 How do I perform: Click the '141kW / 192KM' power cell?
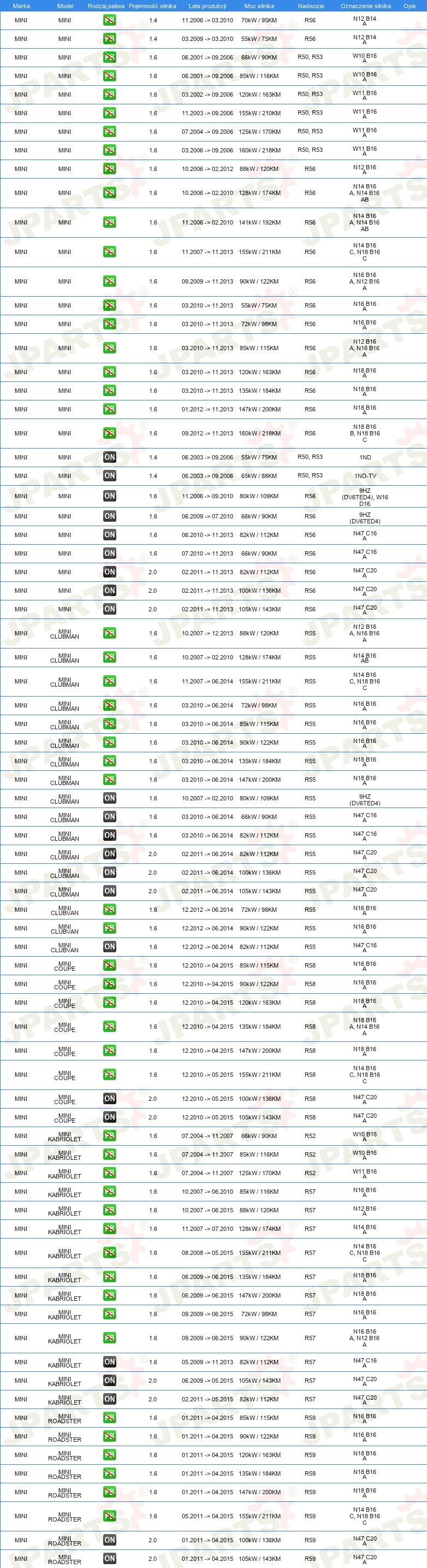[260, 222]
